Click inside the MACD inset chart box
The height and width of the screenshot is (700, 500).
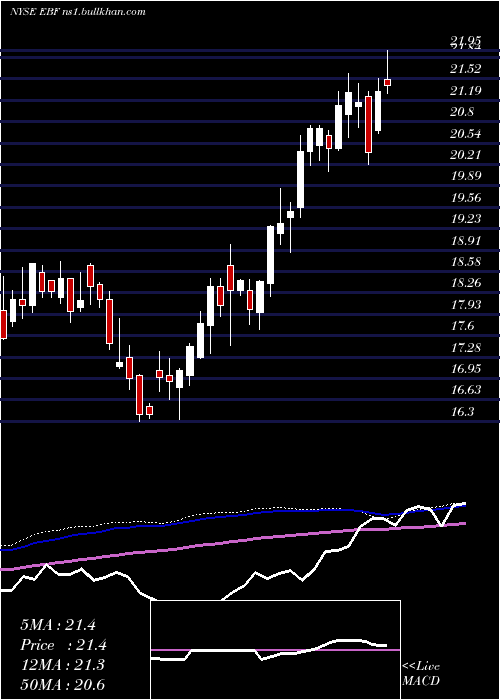(275, 650)
